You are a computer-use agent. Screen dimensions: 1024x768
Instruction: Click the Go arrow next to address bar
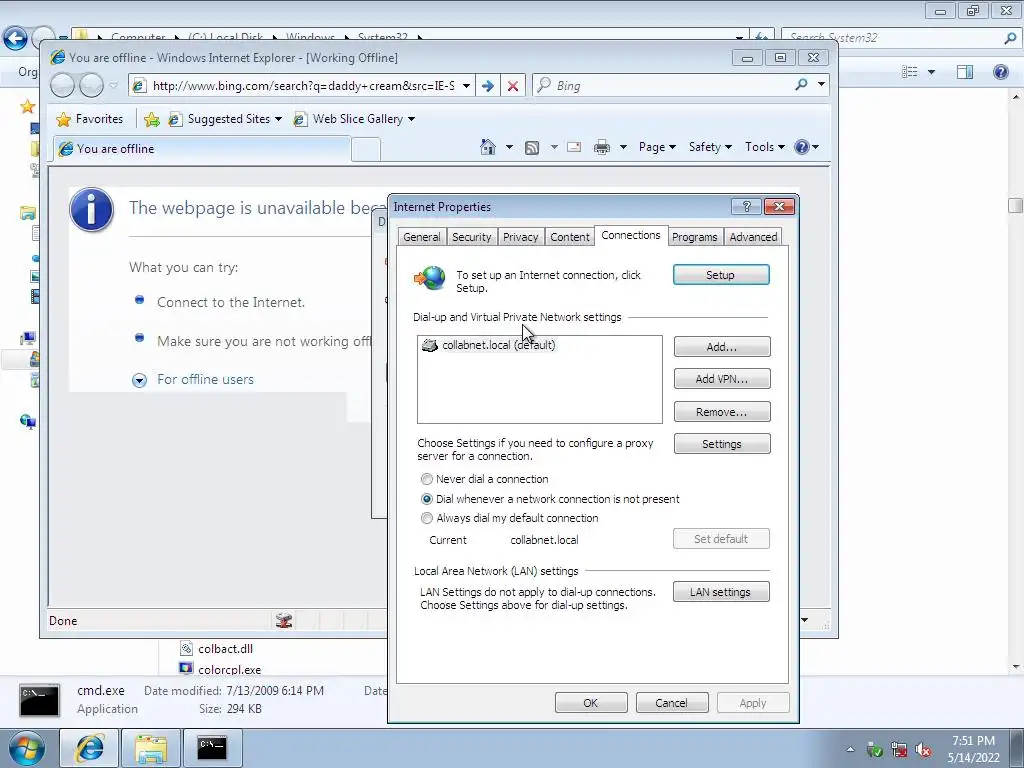488,86
